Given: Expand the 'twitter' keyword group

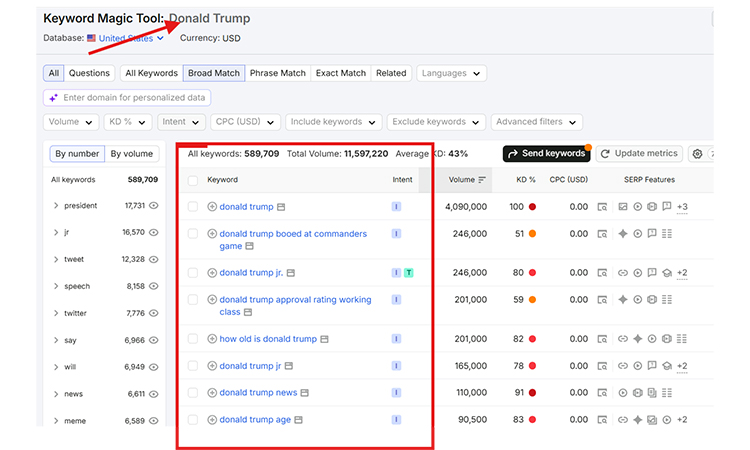Looking at the screenshot, I should click(x=56, y=313).
